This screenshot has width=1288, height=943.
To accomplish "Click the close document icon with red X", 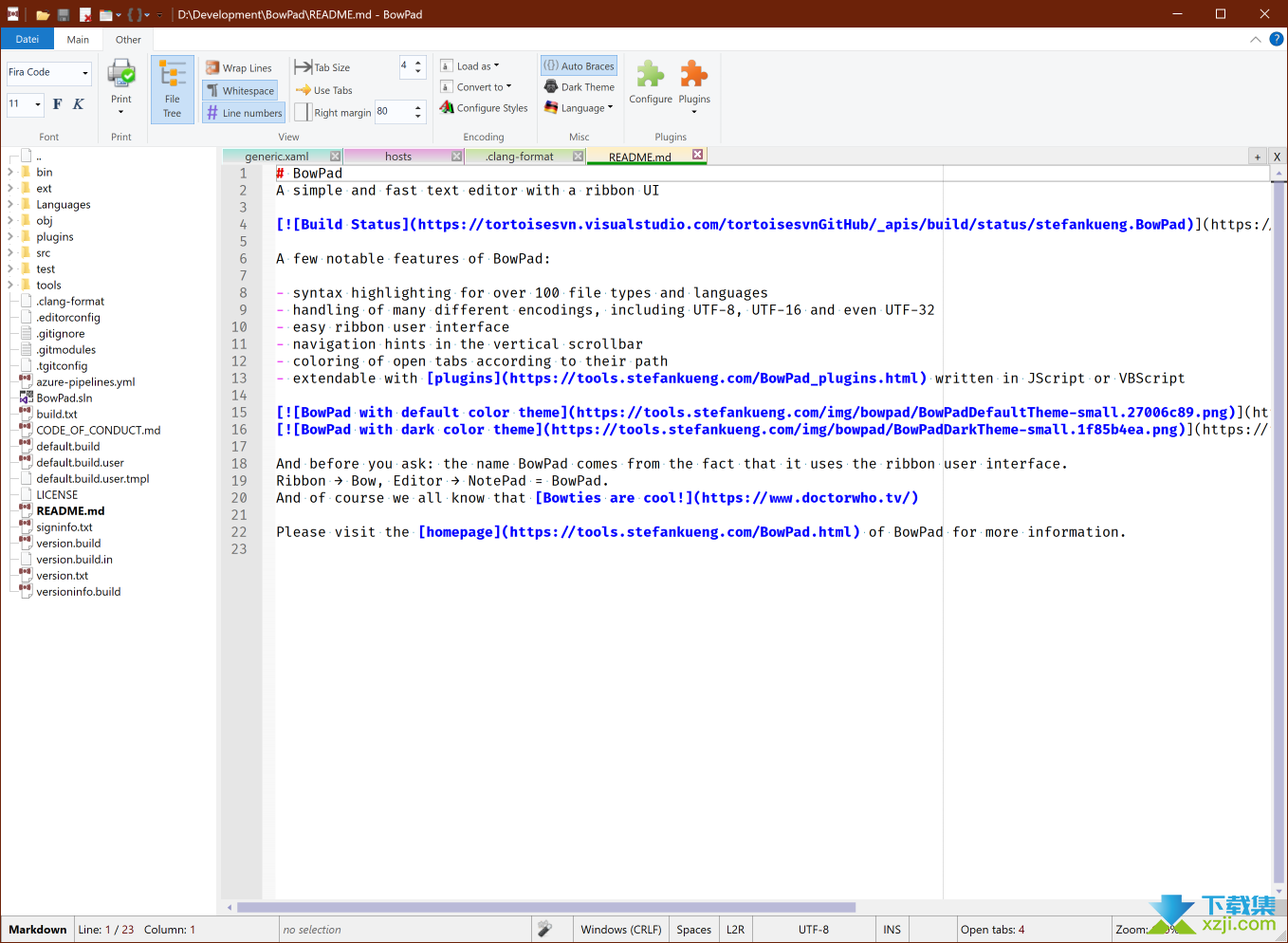I will 85,14.
